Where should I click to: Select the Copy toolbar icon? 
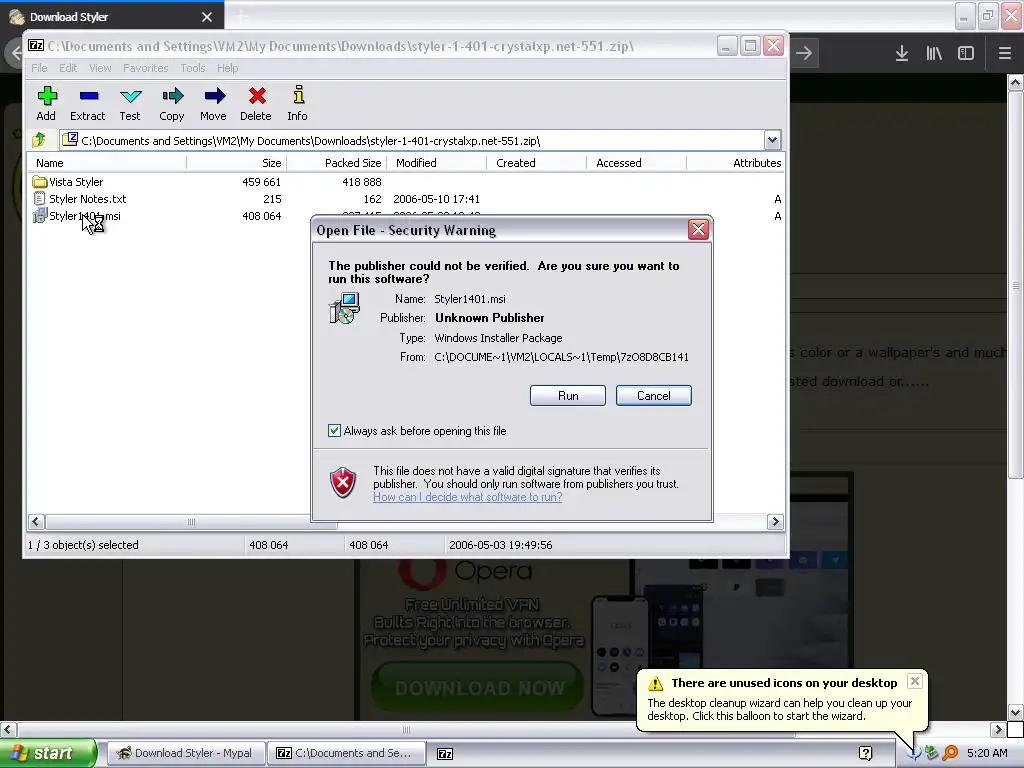(172, 96)
